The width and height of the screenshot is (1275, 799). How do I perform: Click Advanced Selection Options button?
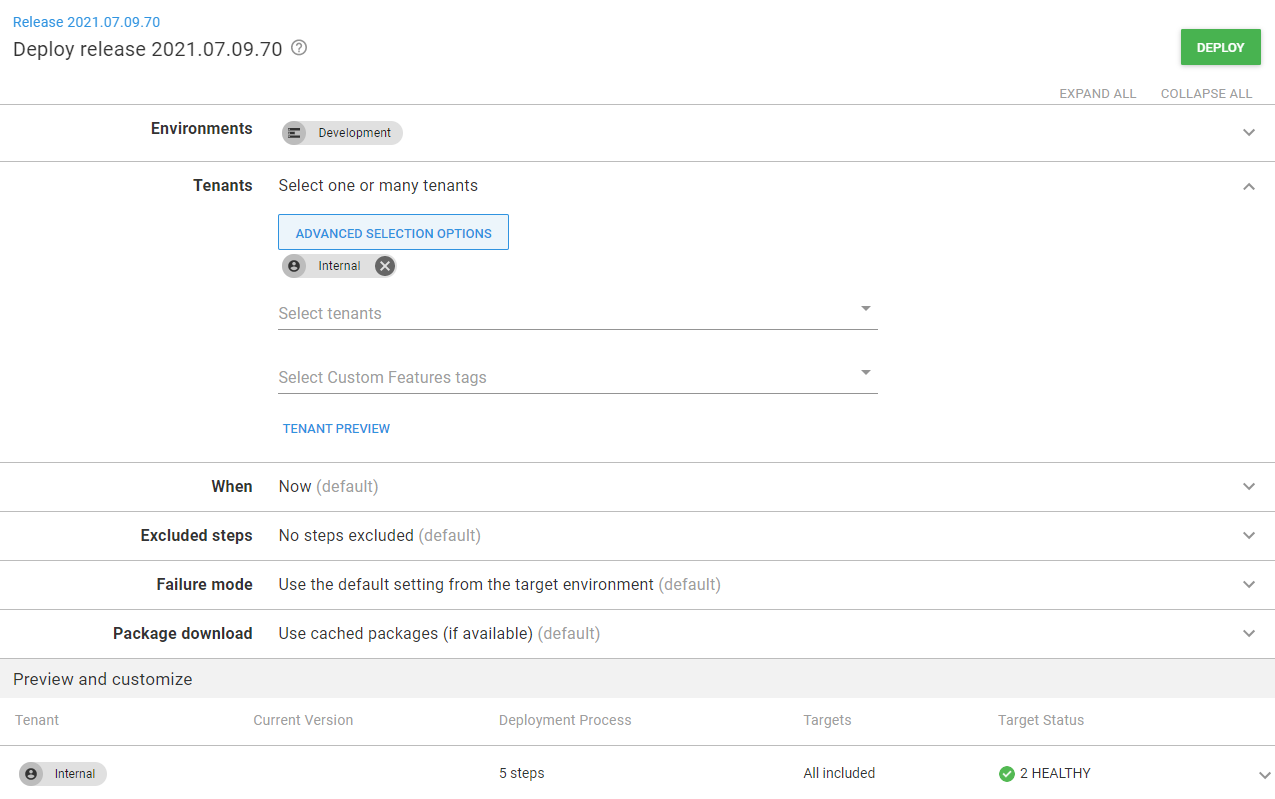(393, 233)
